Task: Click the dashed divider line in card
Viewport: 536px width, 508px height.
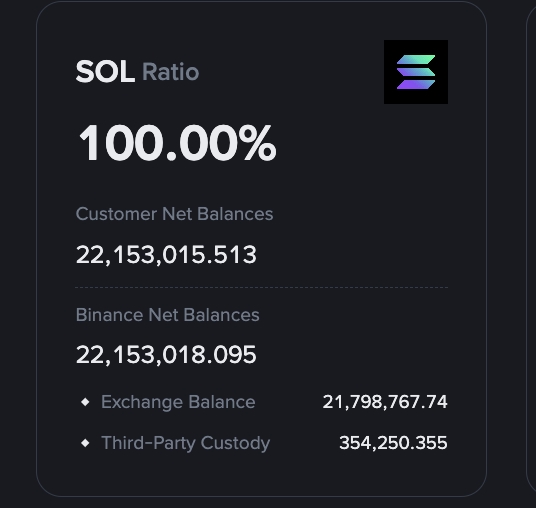Action: 262,288
